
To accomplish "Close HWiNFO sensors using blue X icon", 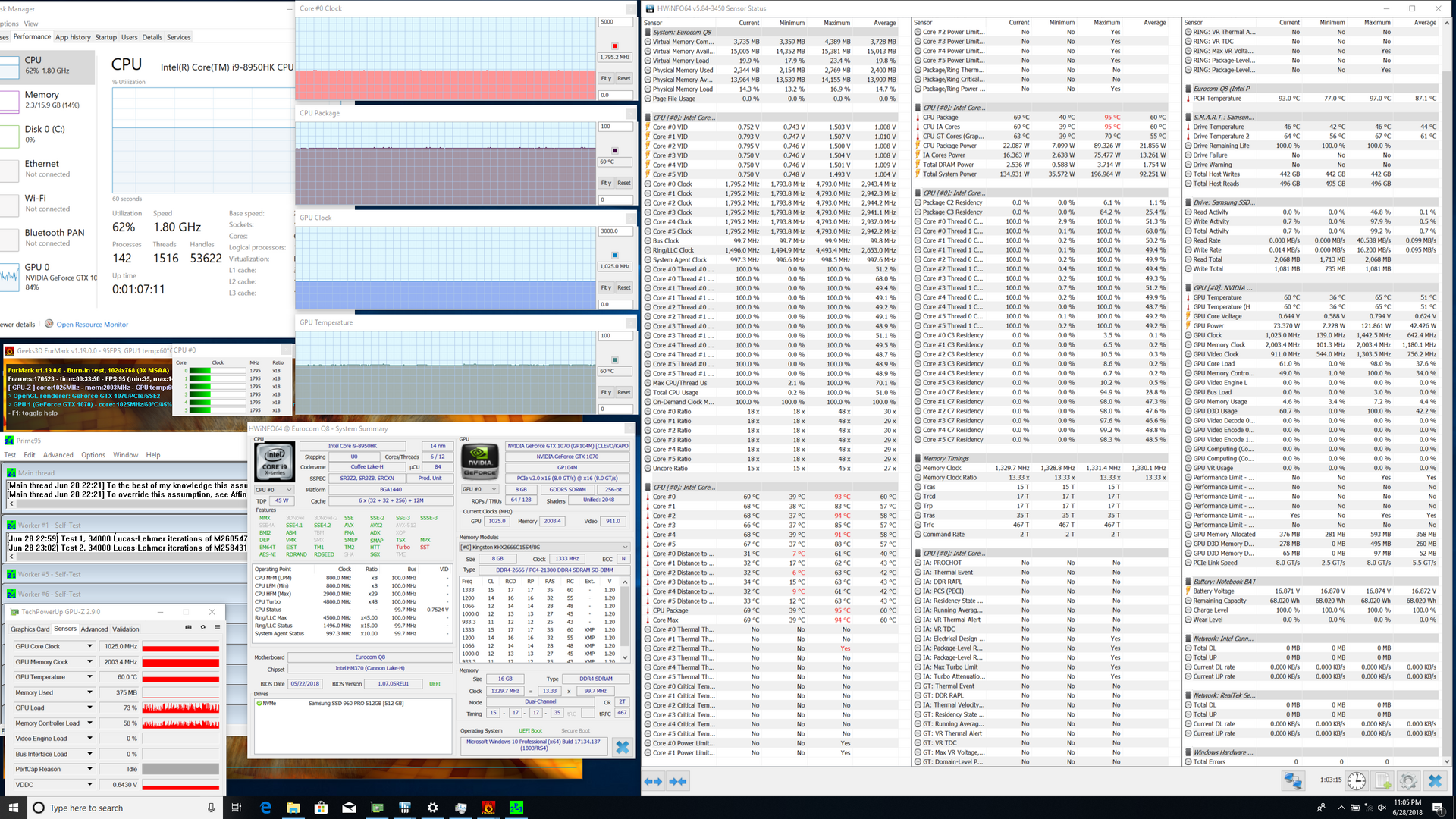I will (1435, 781).
